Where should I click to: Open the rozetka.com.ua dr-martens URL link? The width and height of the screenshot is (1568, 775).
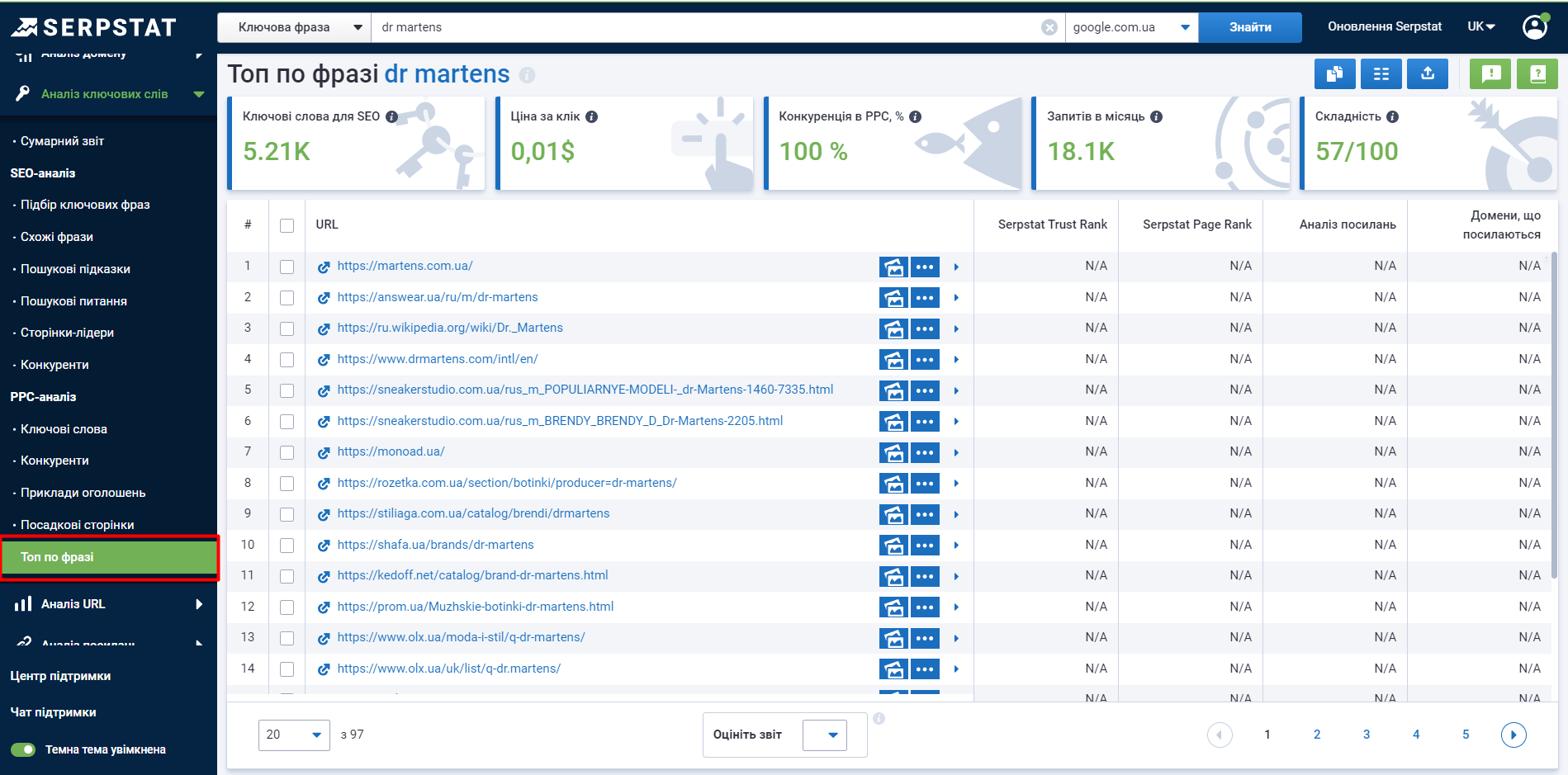tap(506, 483)
